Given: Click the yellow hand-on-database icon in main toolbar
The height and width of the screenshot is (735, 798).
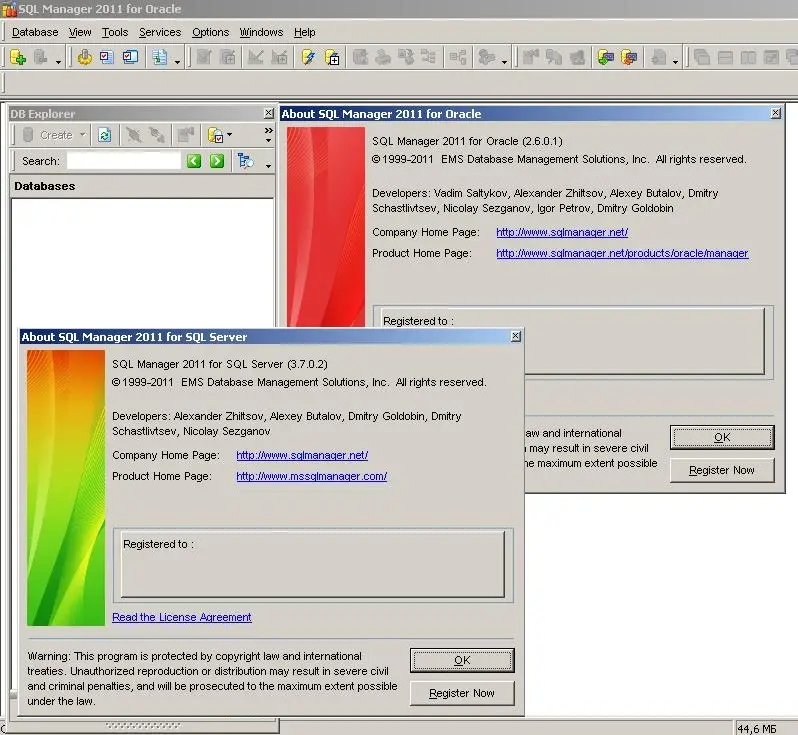Looking at the screenshot, I should [84, 57].
